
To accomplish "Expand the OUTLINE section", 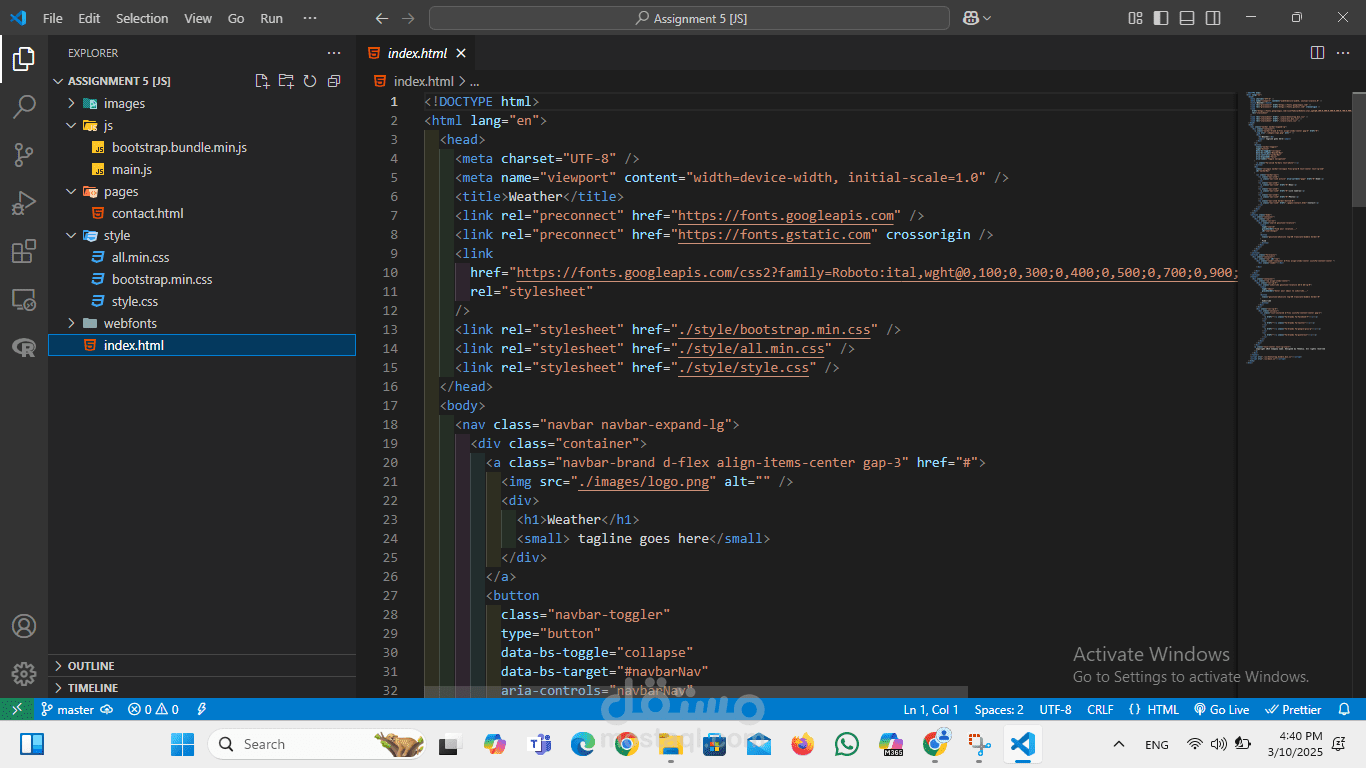I will [90, 666].
